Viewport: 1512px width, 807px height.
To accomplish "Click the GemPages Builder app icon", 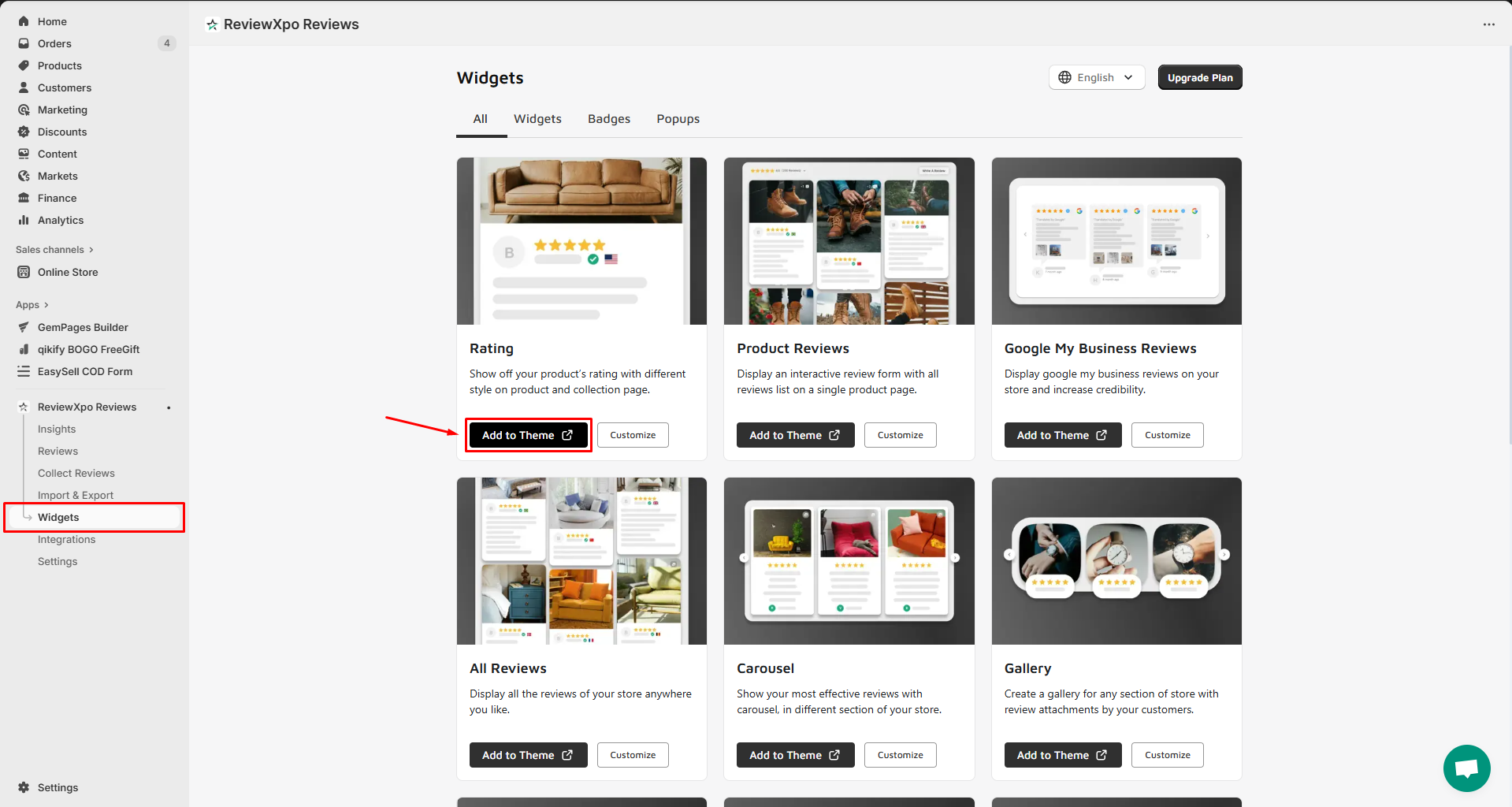I will 24,327.
